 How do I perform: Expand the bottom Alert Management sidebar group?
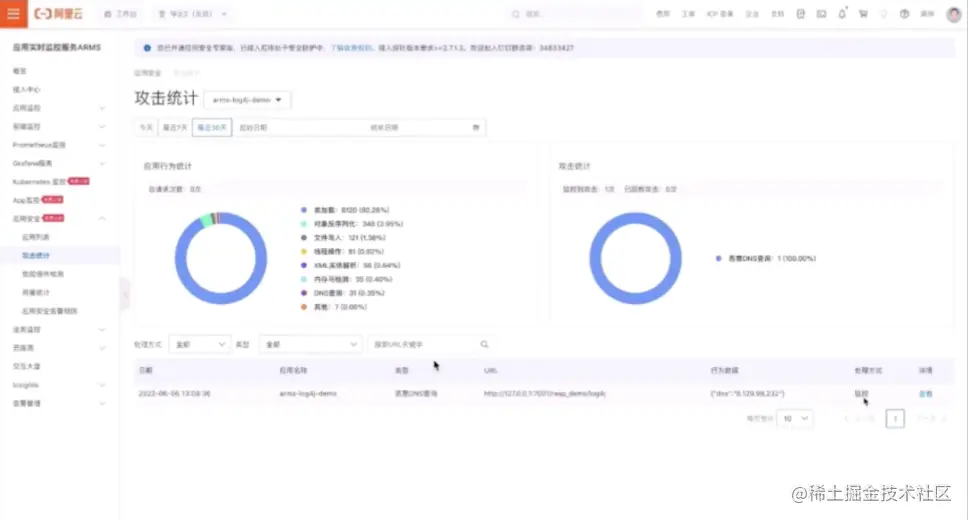59,403
